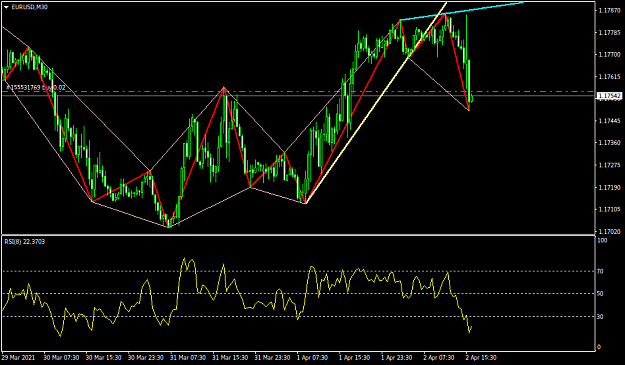625x365 pixels.
Task: Click price scale value 1.17615
Action: click(x=609, y=77)
